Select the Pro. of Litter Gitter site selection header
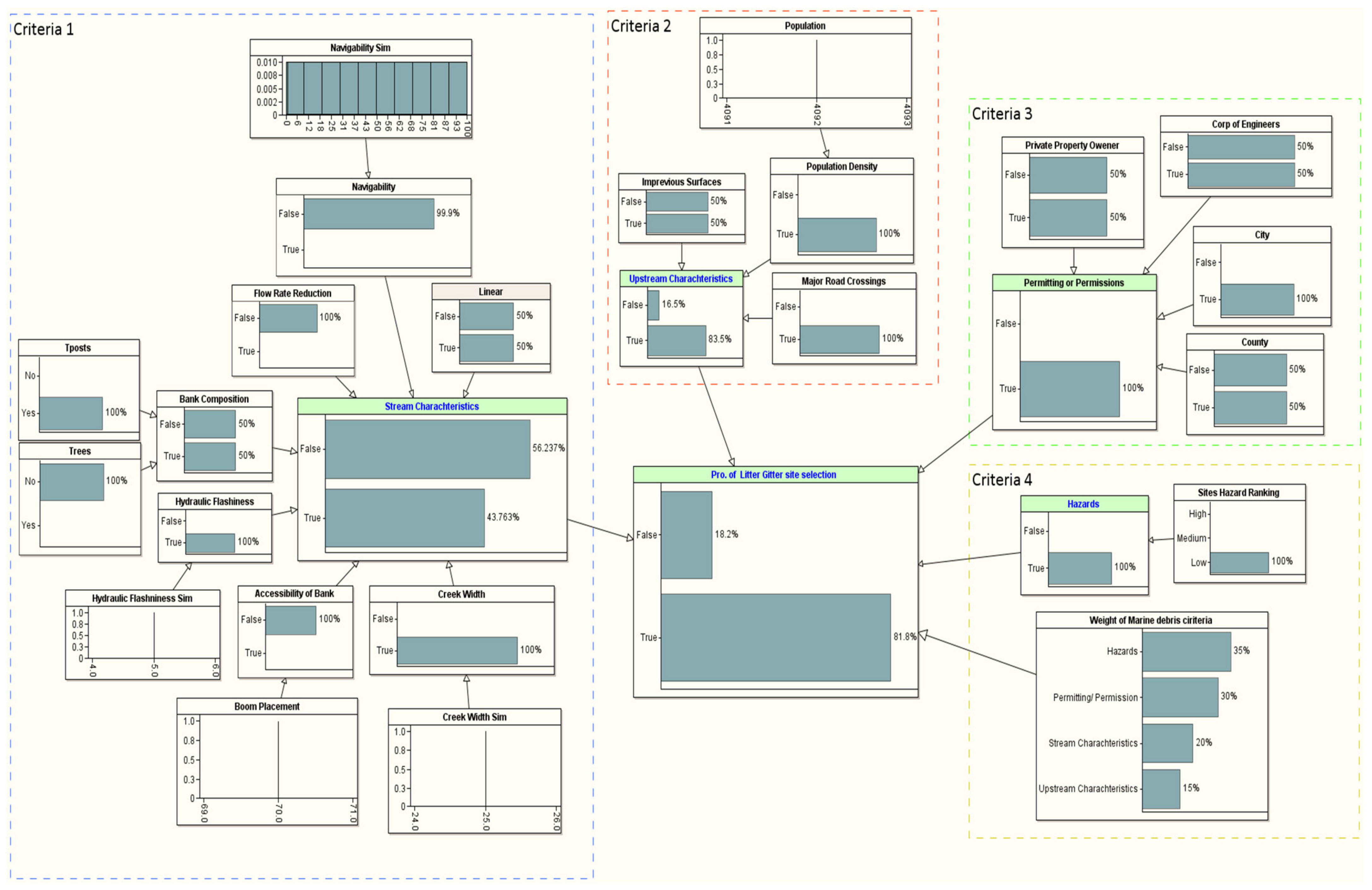The image size is (1372, 890). coord(774,475)
